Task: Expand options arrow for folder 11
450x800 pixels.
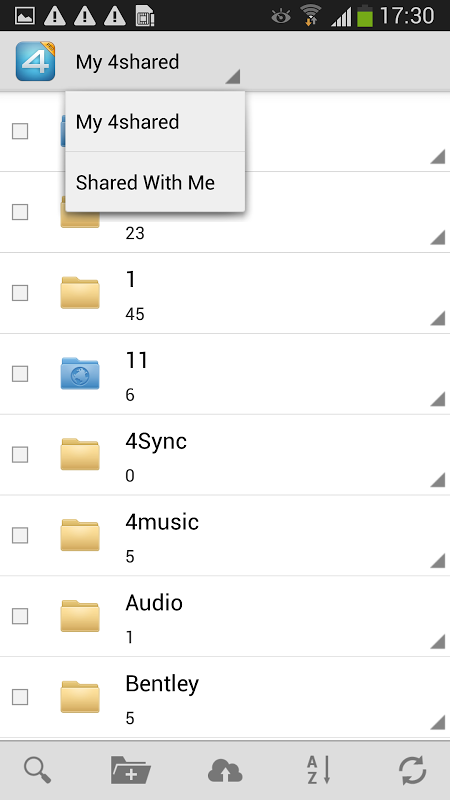Action: [x=437, y=398]
